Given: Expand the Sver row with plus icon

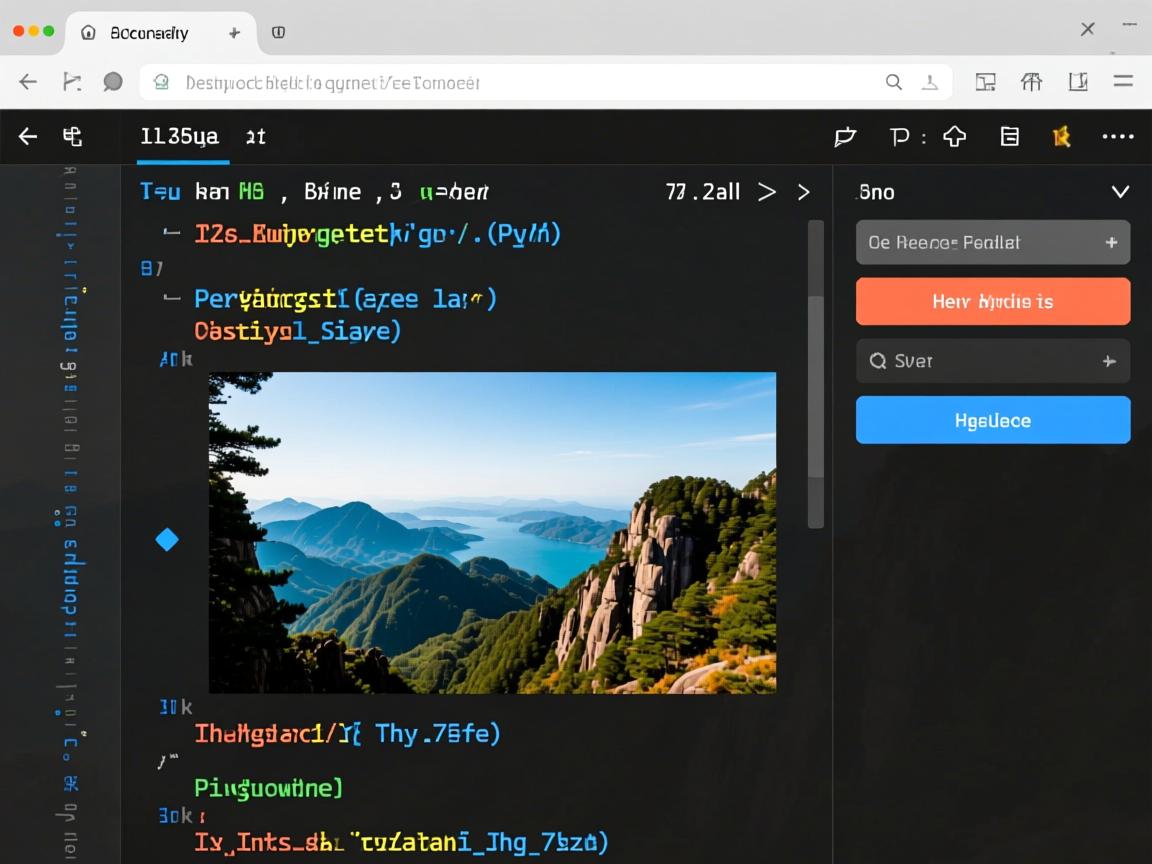Looking at the screenshot, I should tap(1109, 361).
